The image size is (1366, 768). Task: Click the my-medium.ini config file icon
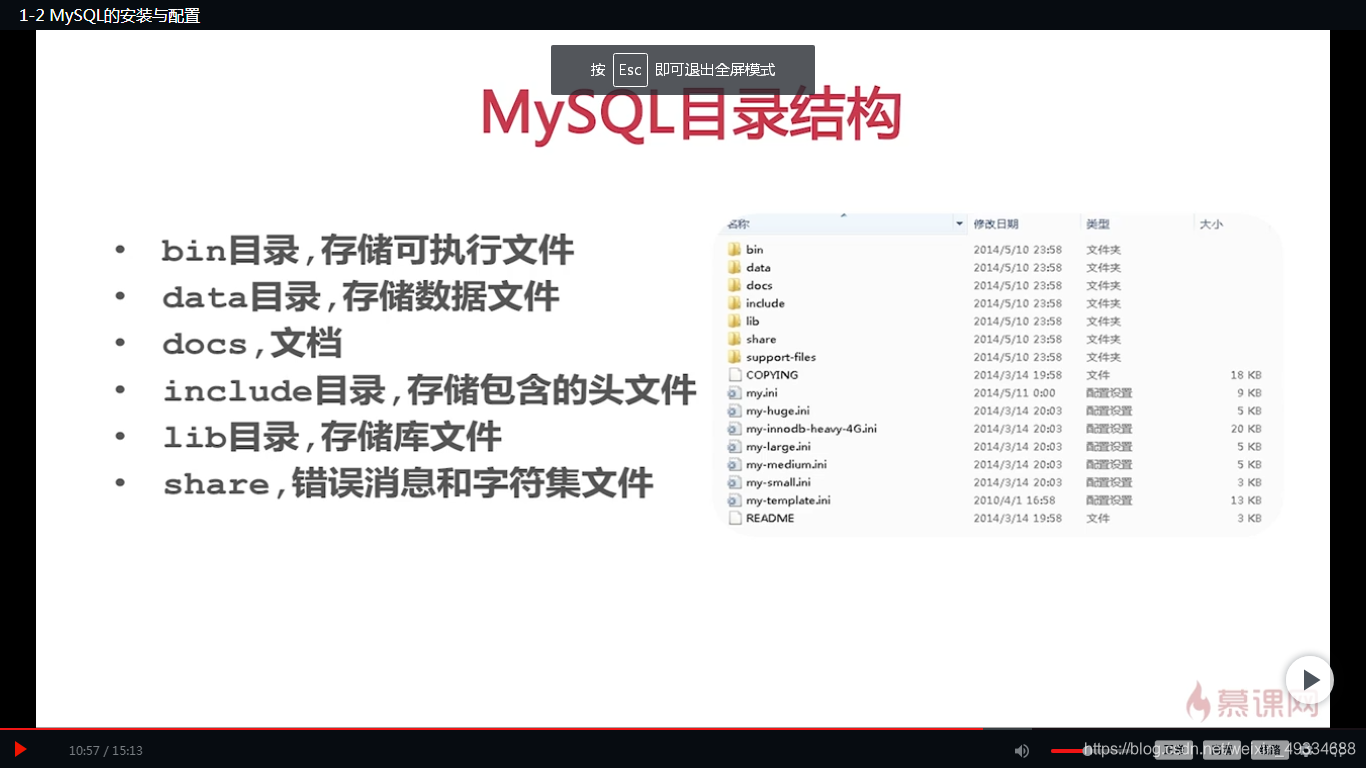tap(734, 465)
